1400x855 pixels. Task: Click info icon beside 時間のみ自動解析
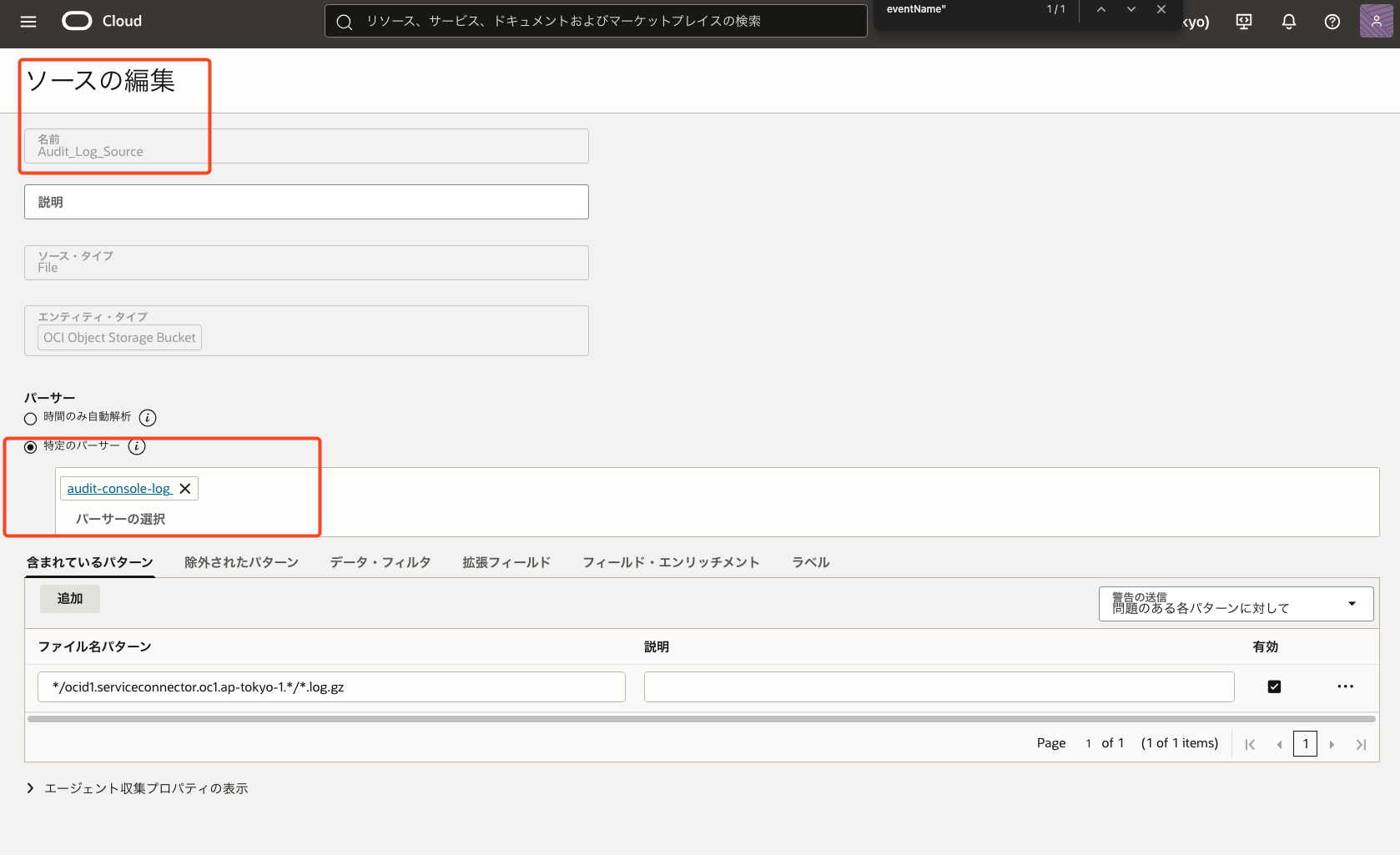148,417
